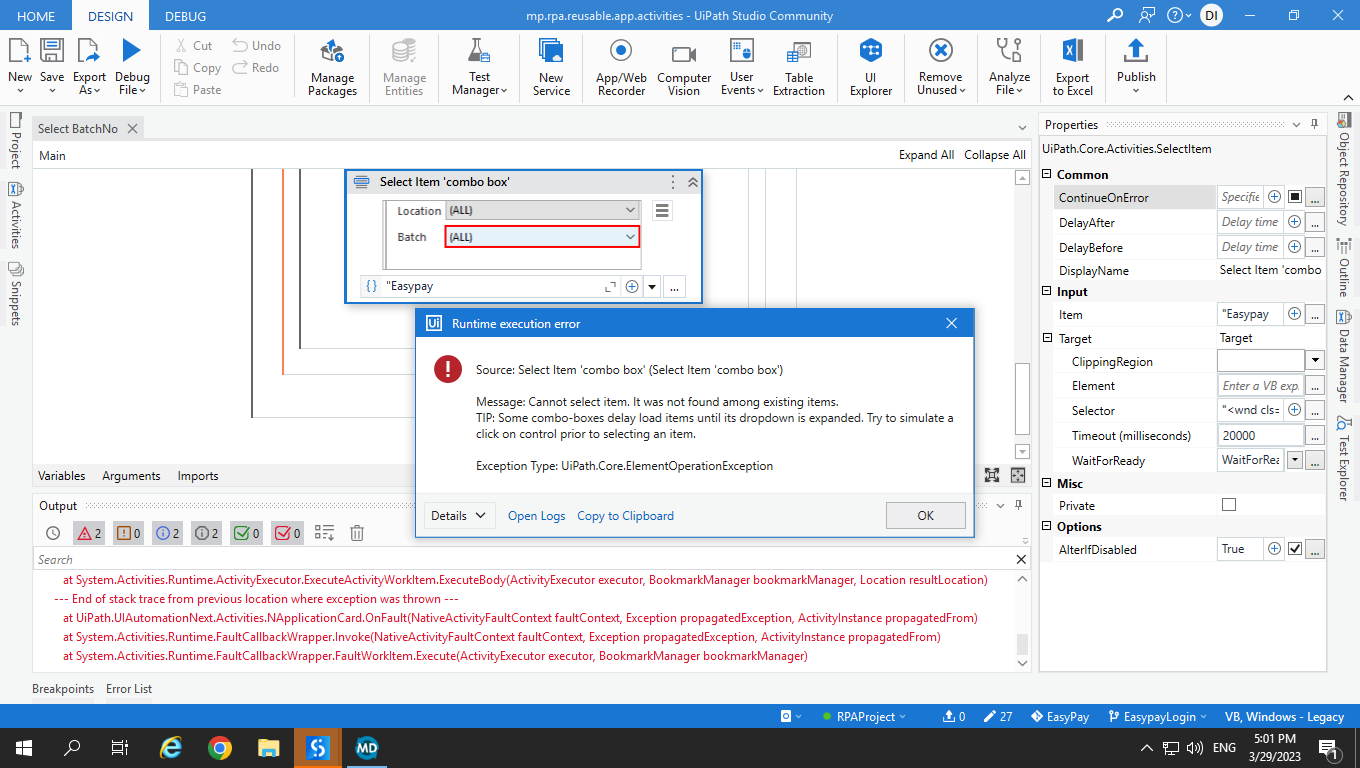Toggle the ContinueOnError black checkbox
Viewport: 1360px width, 768px height.
pos(1294,197)
